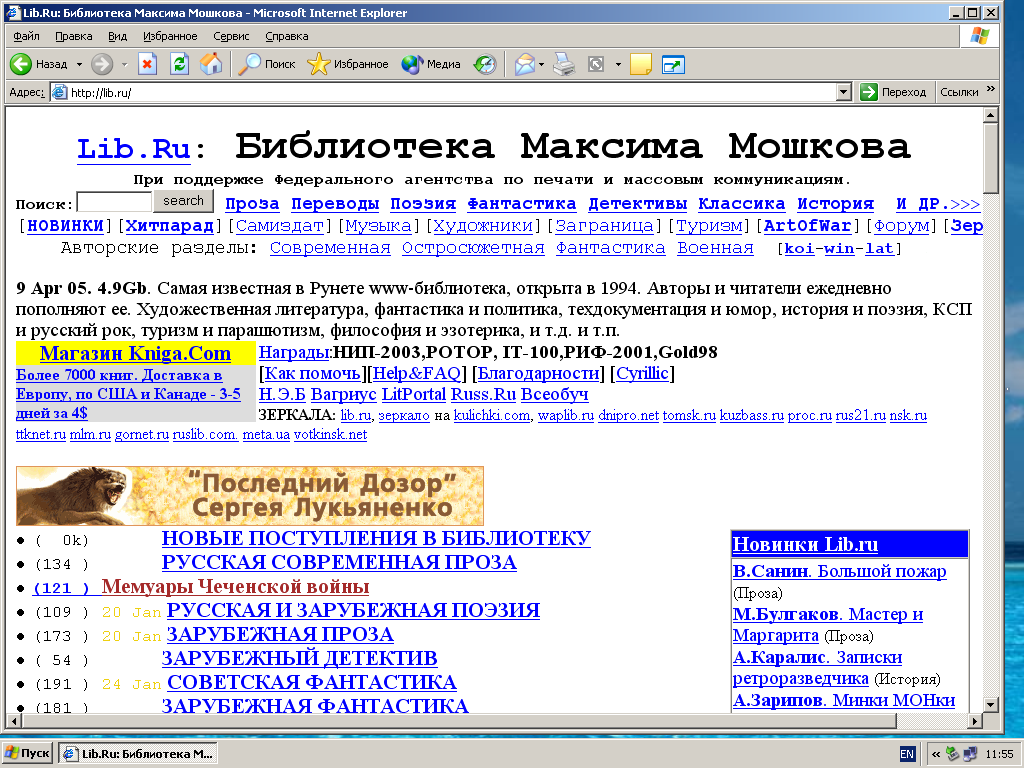Viewport: 1024px width, 768px height.
Task: Open the Справка menu
Action: tap(287, 36)
